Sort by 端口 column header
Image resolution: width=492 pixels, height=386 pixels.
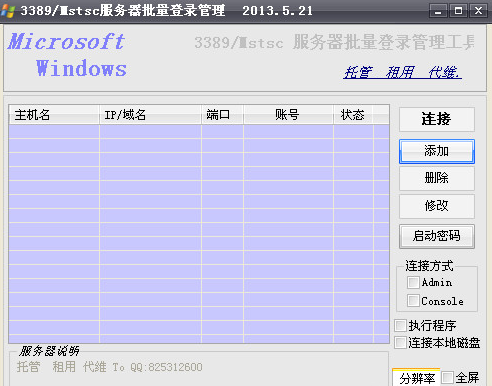[222, 115]
